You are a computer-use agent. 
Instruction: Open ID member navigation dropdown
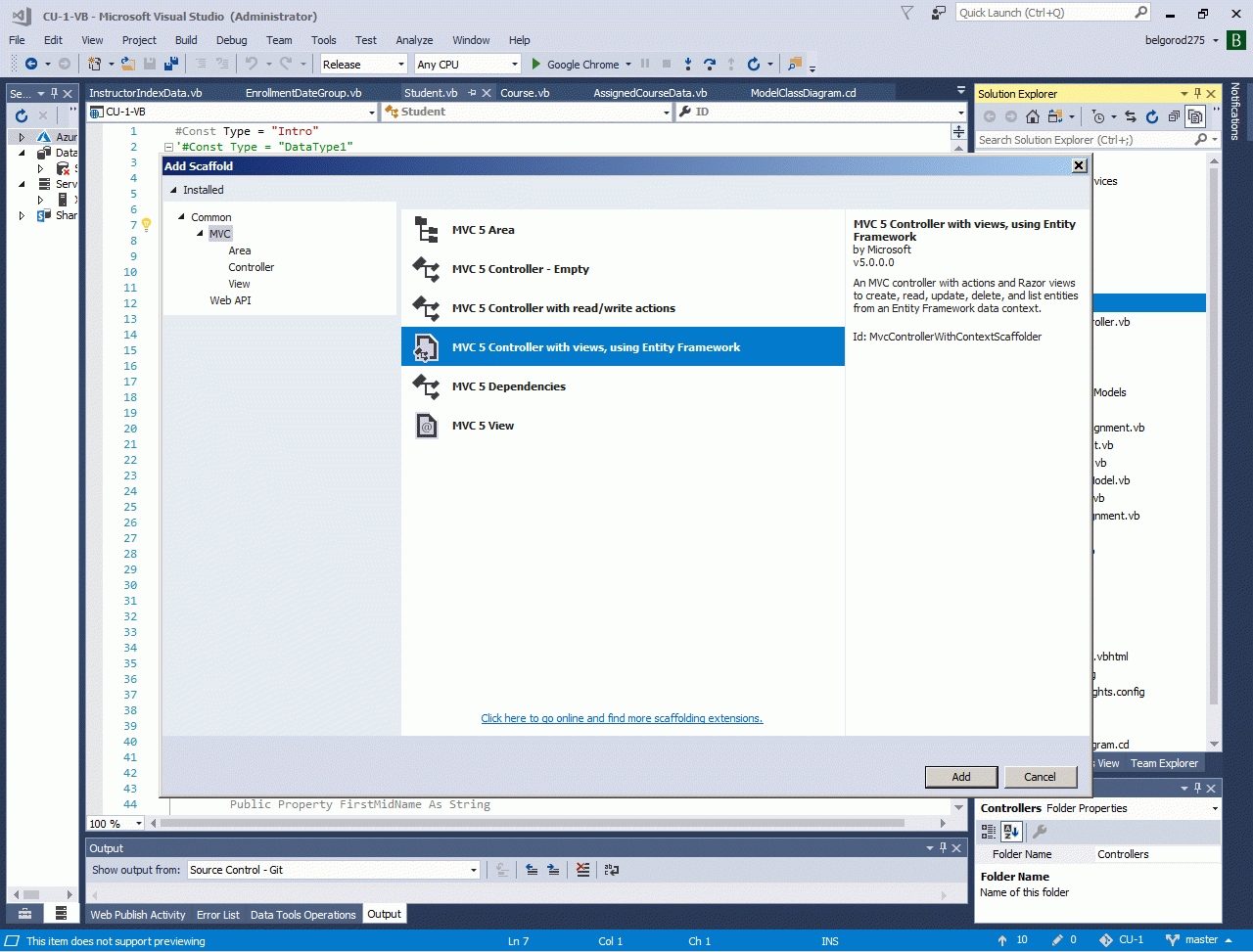[821, 112]
